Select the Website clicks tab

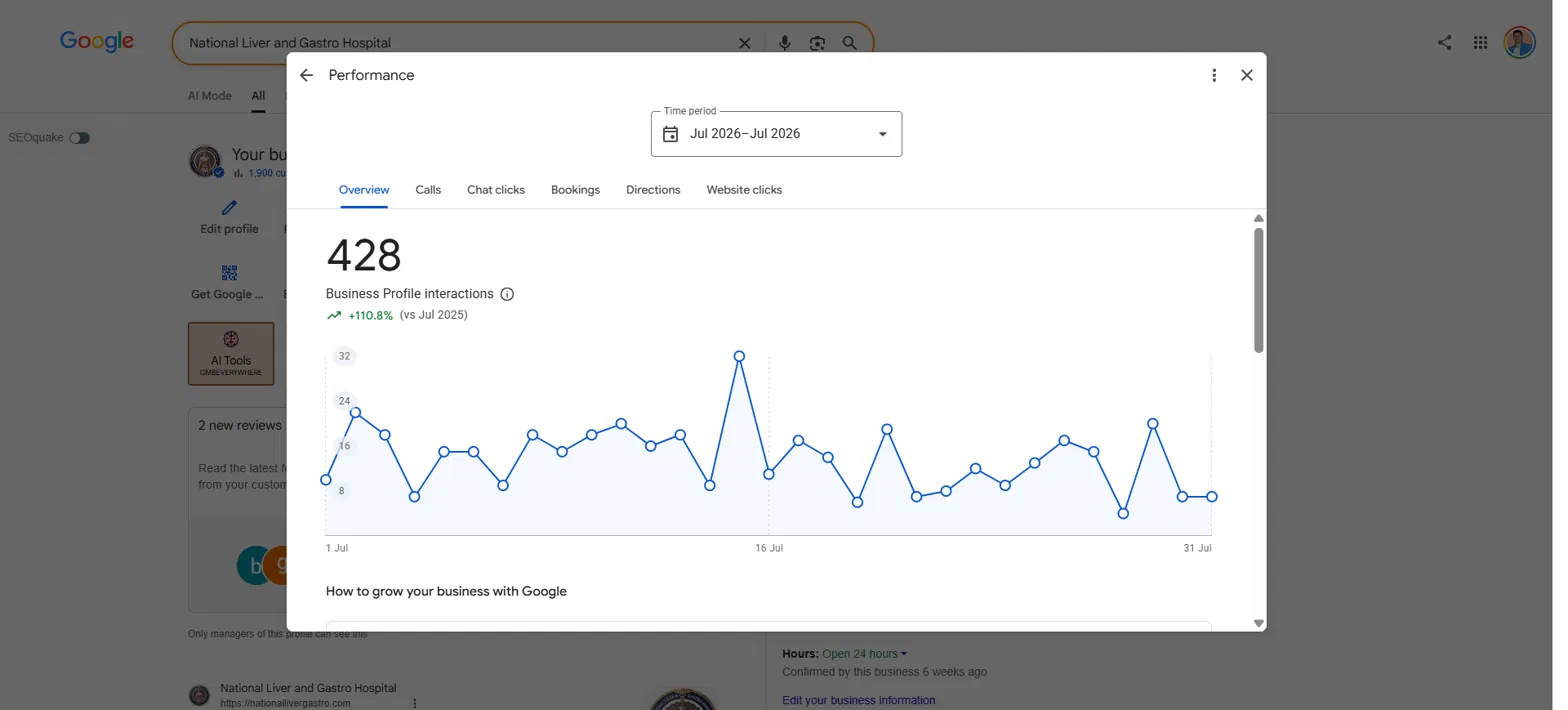click(744, 189)
